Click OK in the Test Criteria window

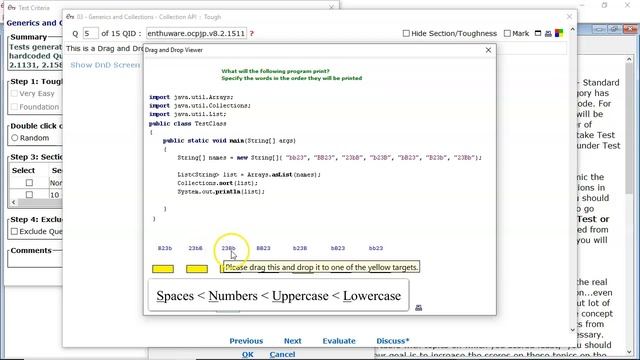(247, 354)
